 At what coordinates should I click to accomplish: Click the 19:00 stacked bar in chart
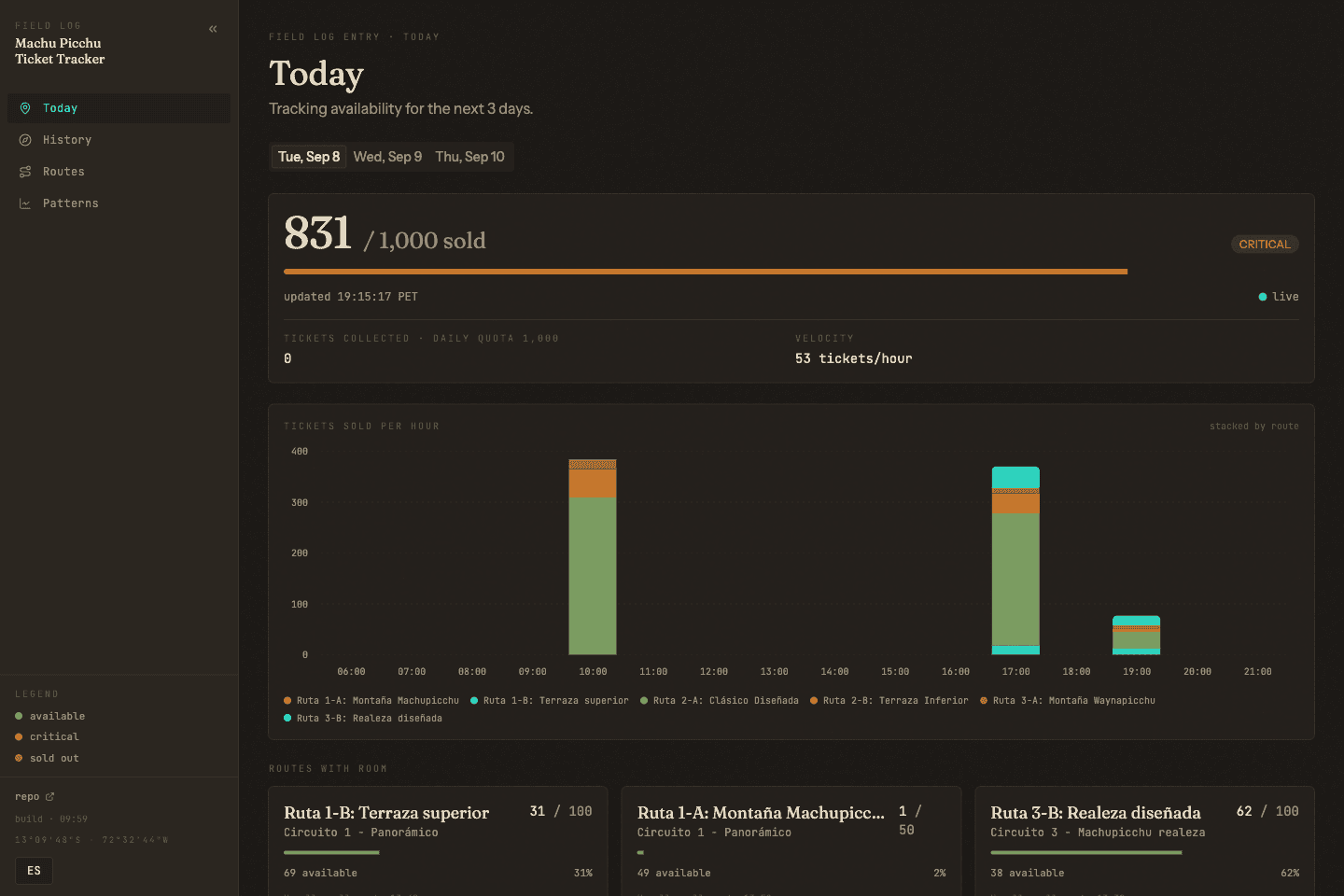tap(1137, 635)
